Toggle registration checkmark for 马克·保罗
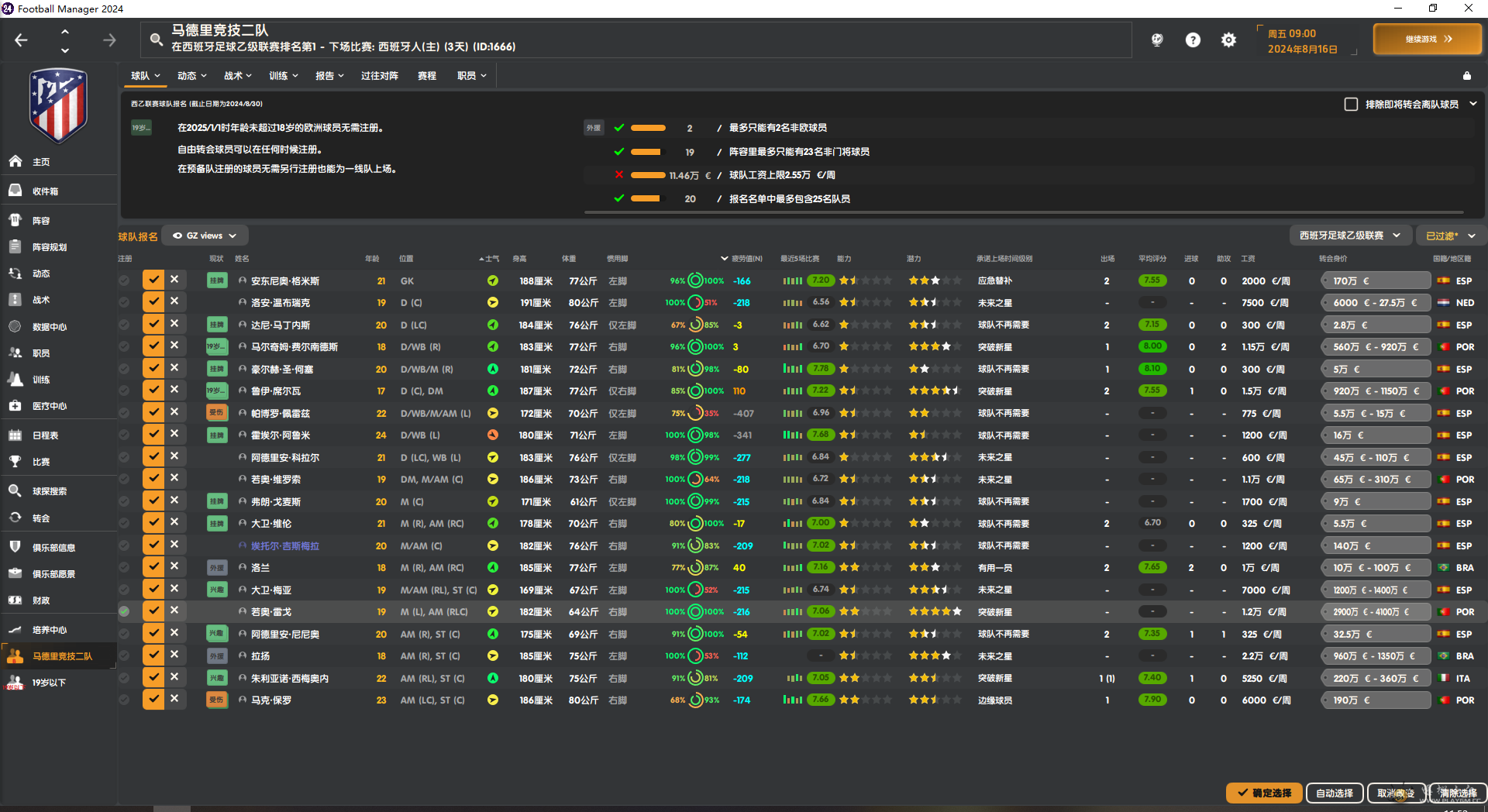This screenshot has height=812, width=1488. pos(153,700)
